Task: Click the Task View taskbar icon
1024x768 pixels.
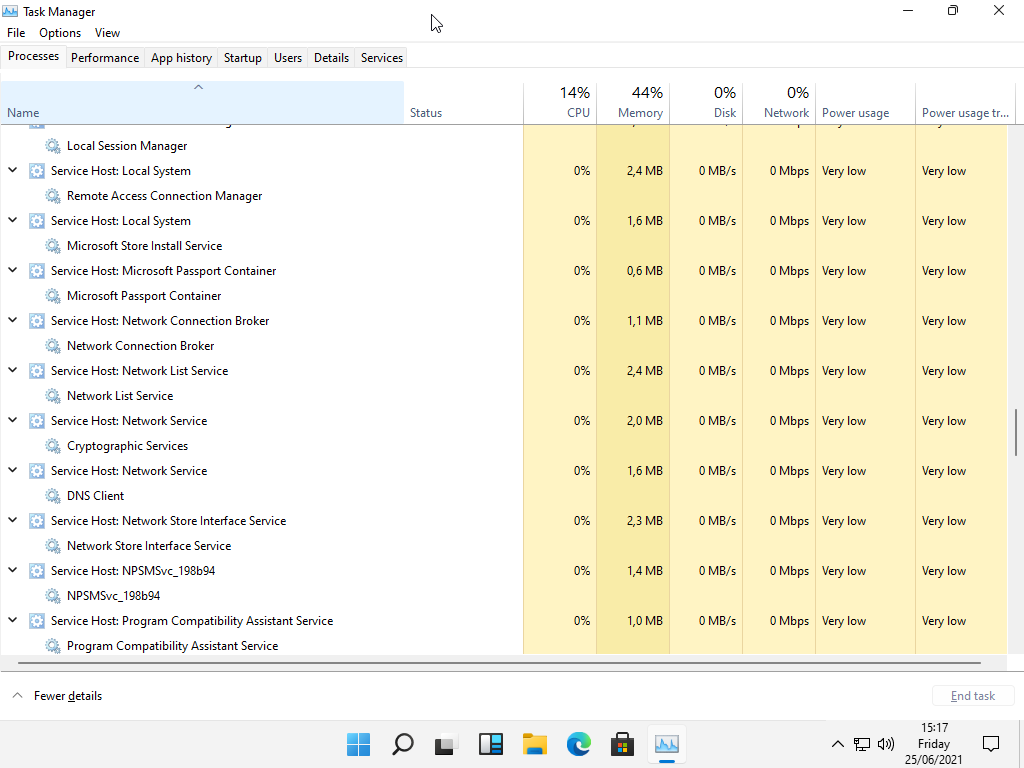Action: (x=446, y=744)
